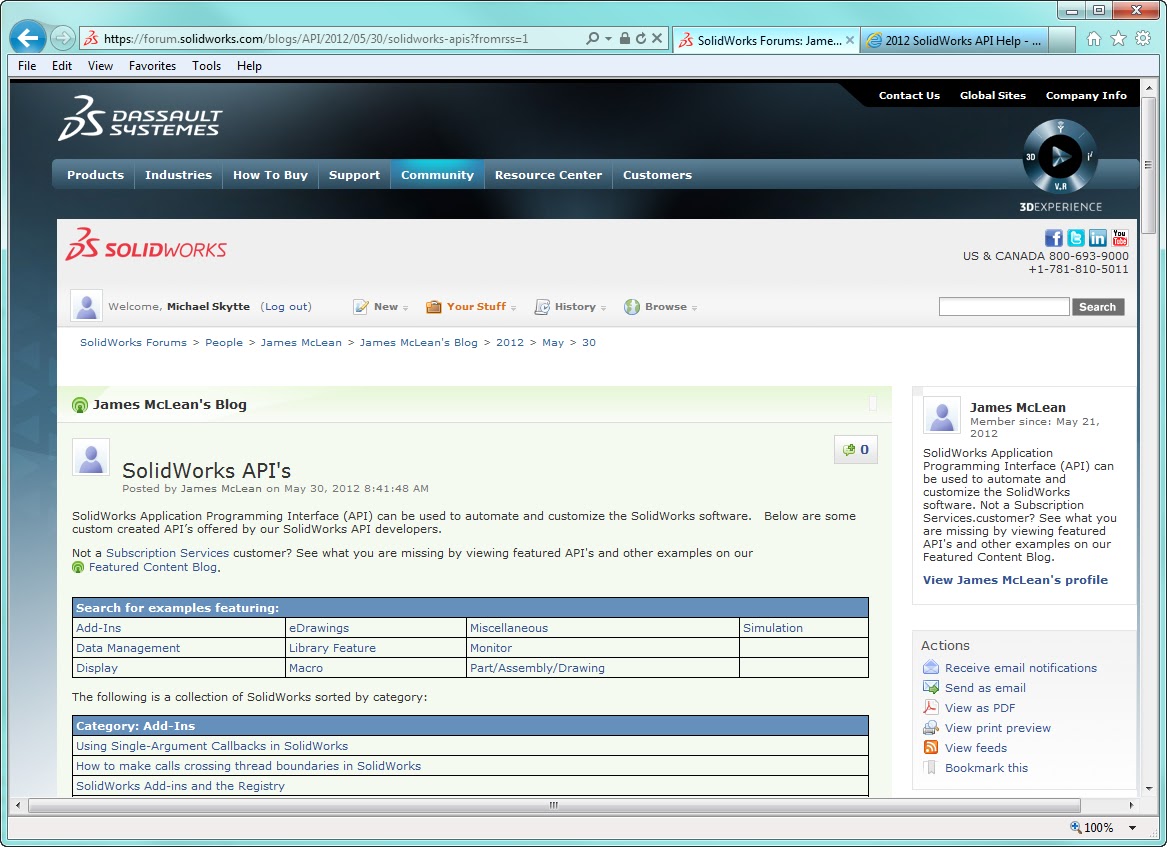Click the browser Forward arrow button
The image size is (1167, 847).
click(63, 38)
